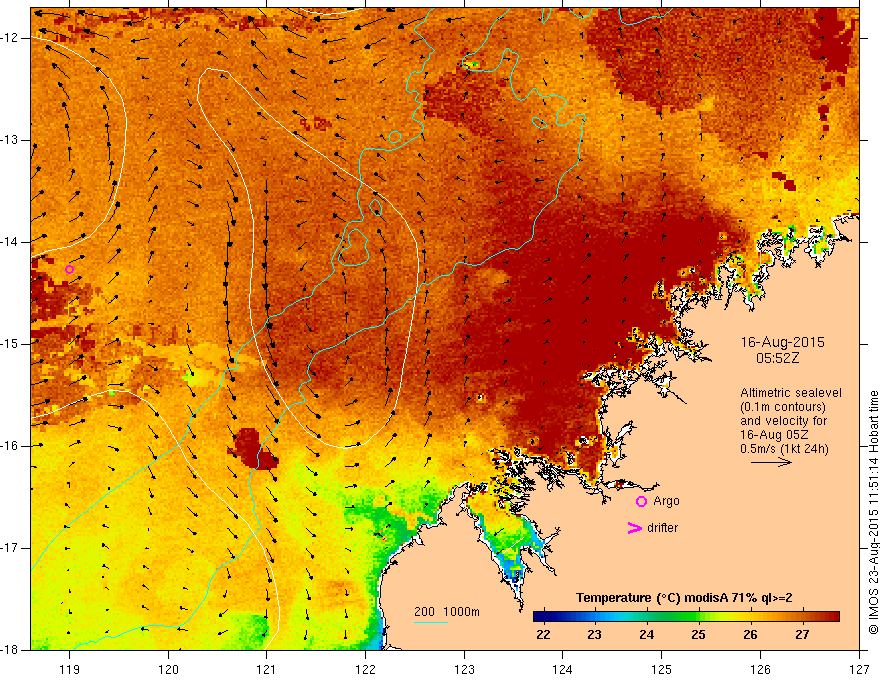Click the longitude axis label '121'

pos(267,669)
